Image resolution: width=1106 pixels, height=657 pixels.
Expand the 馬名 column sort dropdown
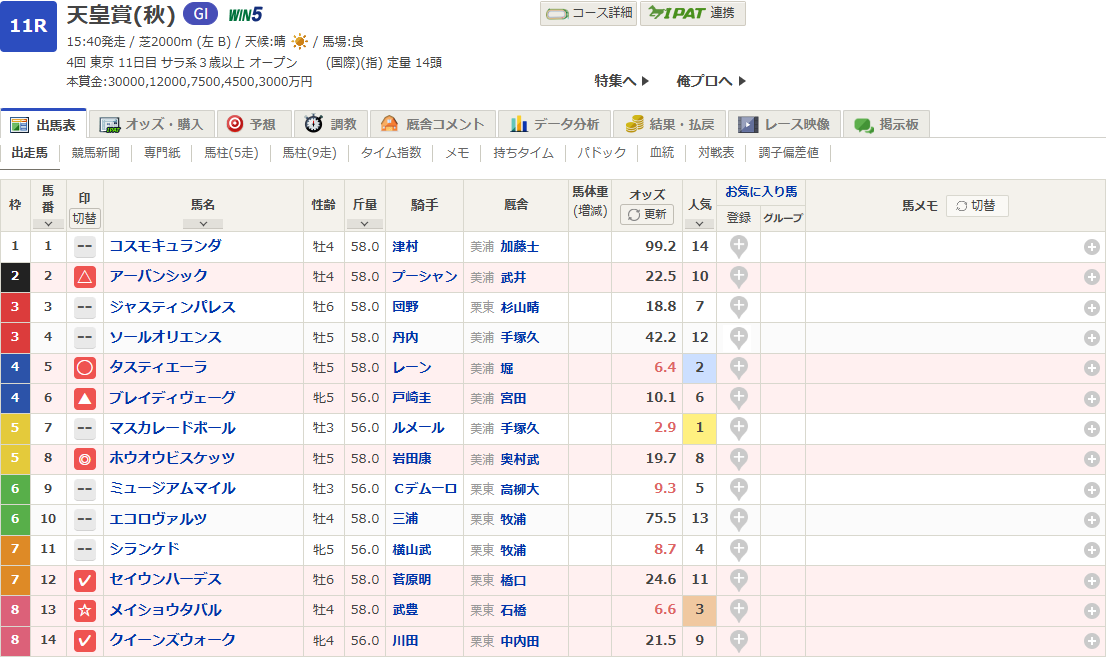(203, 224)
